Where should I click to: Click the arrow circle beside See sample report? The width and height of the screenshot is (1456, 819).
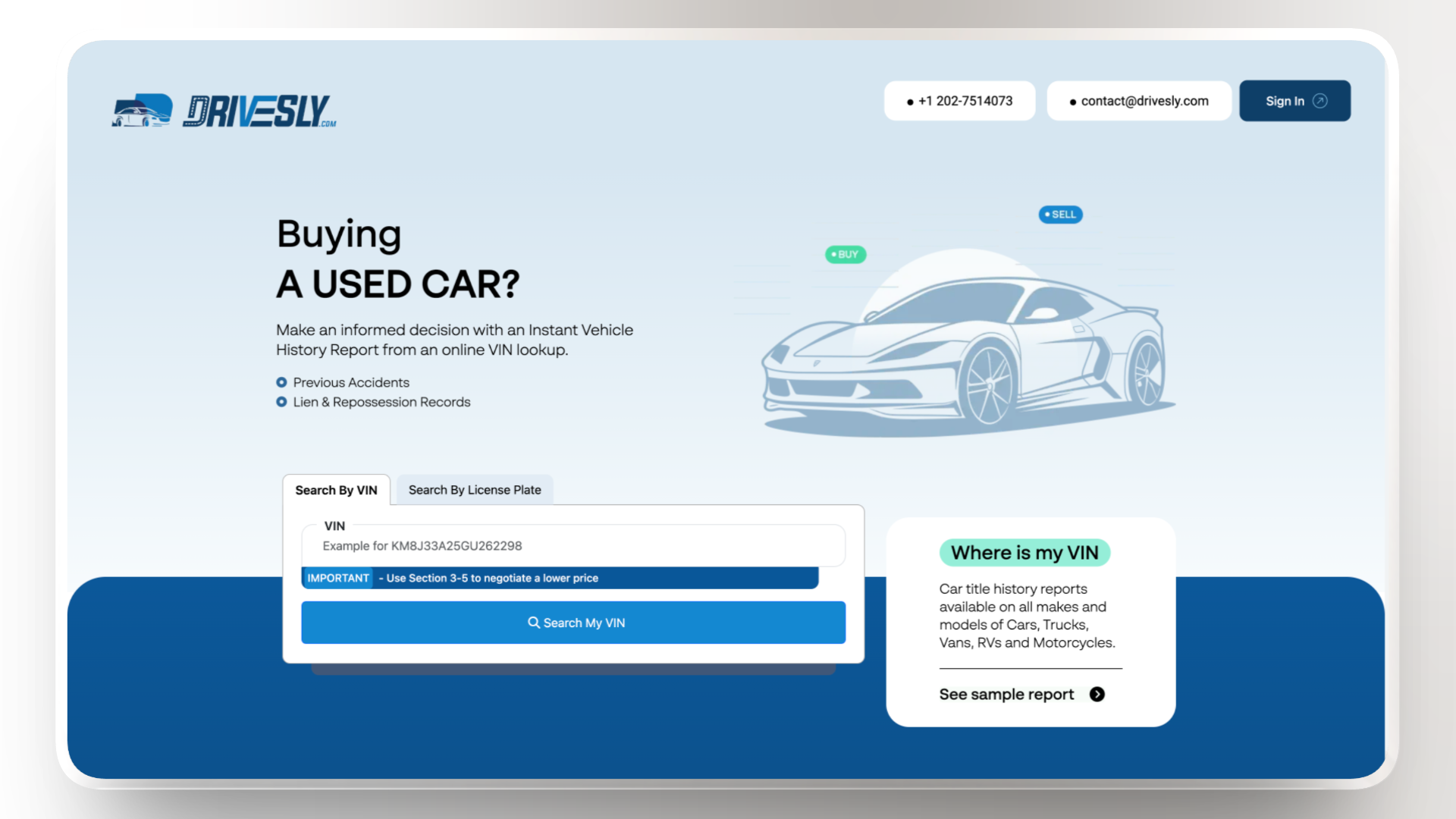click(x=1097, y=695)
